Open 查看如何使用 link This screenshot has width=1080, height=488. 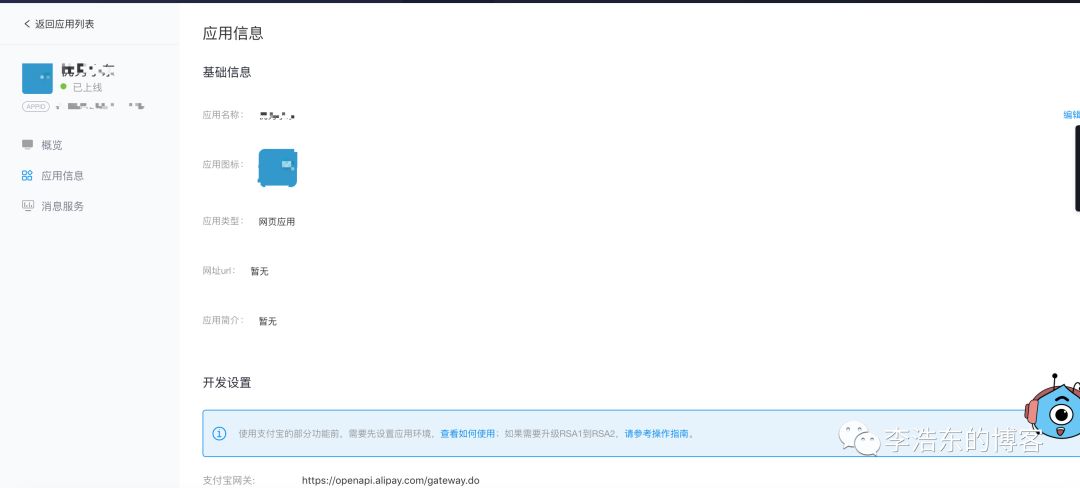468,434
